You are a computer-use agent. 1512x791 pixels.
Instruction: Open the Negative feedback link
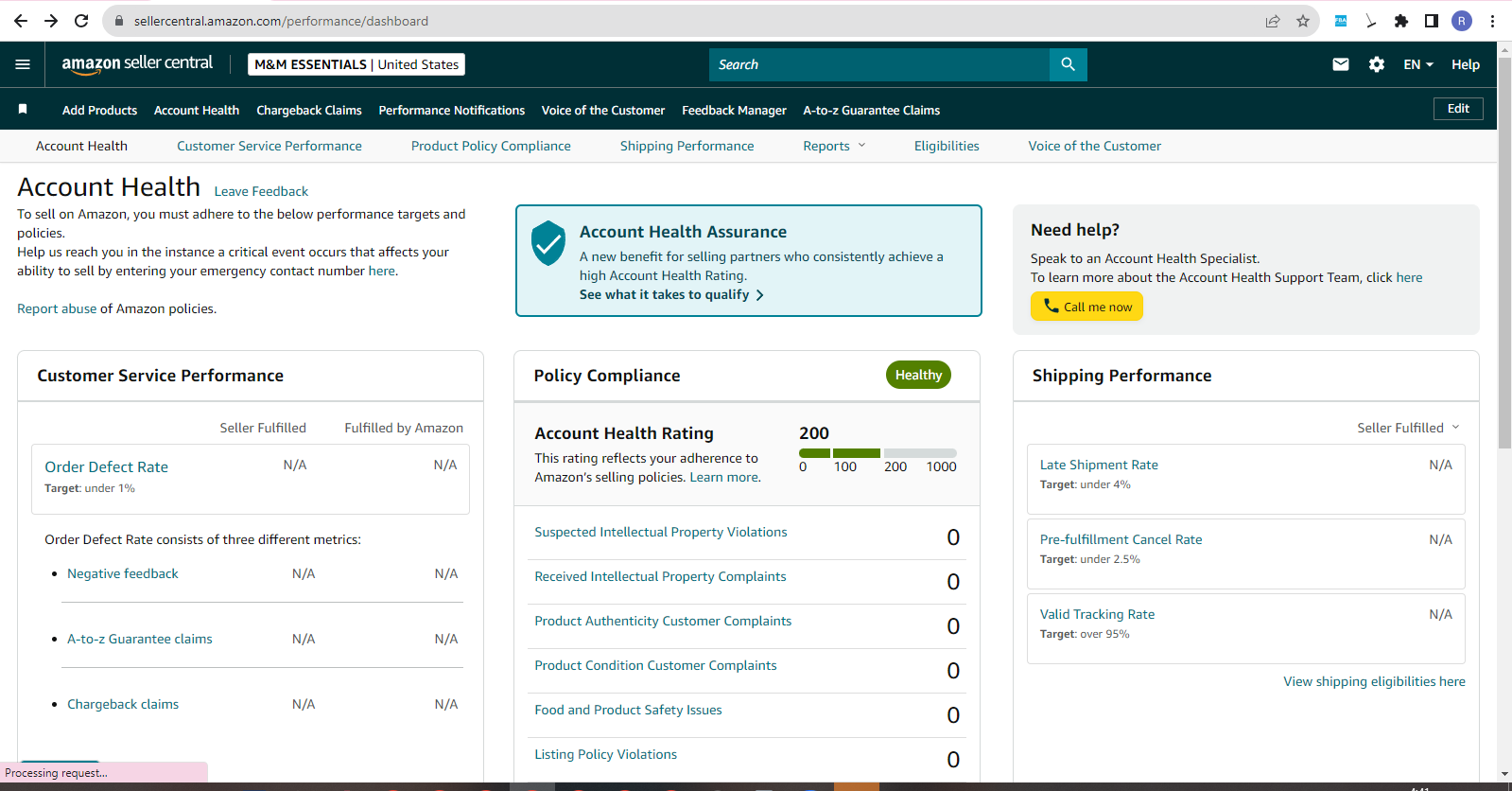123,573
